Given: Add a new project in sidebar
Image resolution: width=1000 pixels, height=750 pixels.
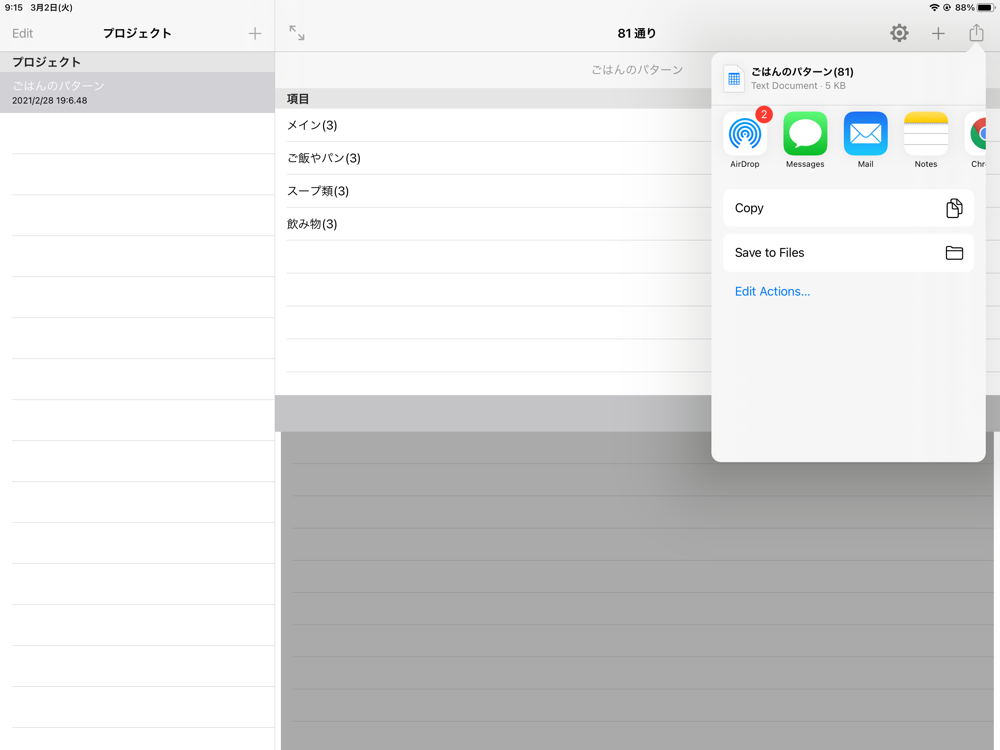Looking at the screenshot, I should pyautogui.click(x=255, y=33).
